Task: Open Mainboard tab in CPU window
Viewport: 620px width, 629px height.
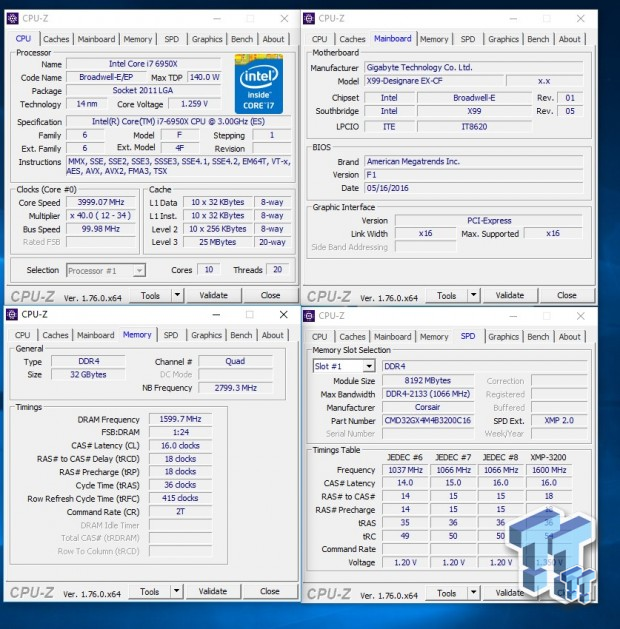Action: [96, 39]
